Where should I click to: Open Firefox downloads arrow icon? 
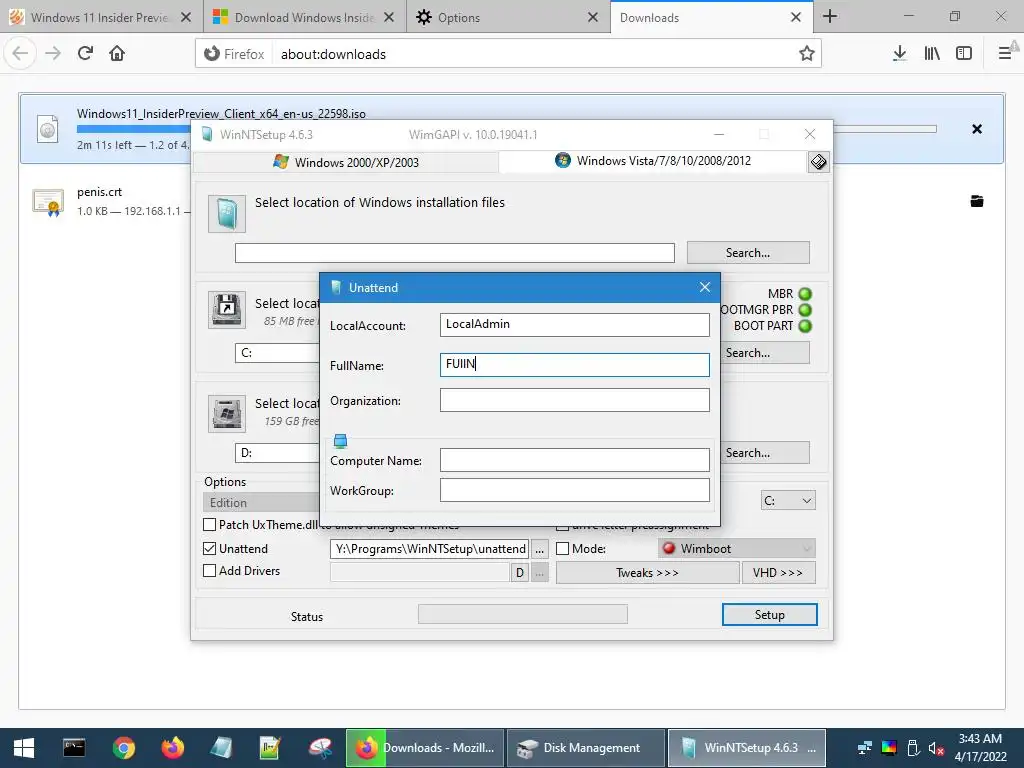[899, 54]
